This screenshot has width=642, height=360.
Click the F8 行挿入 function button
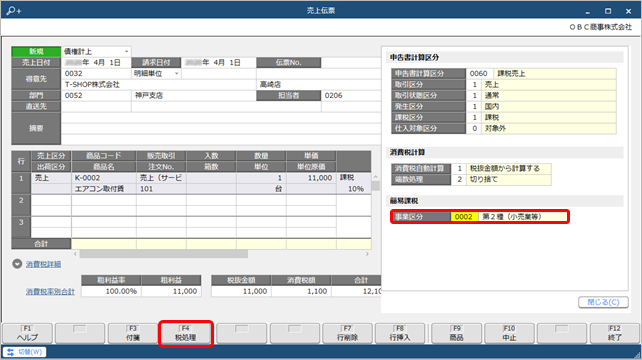point(400,333)
